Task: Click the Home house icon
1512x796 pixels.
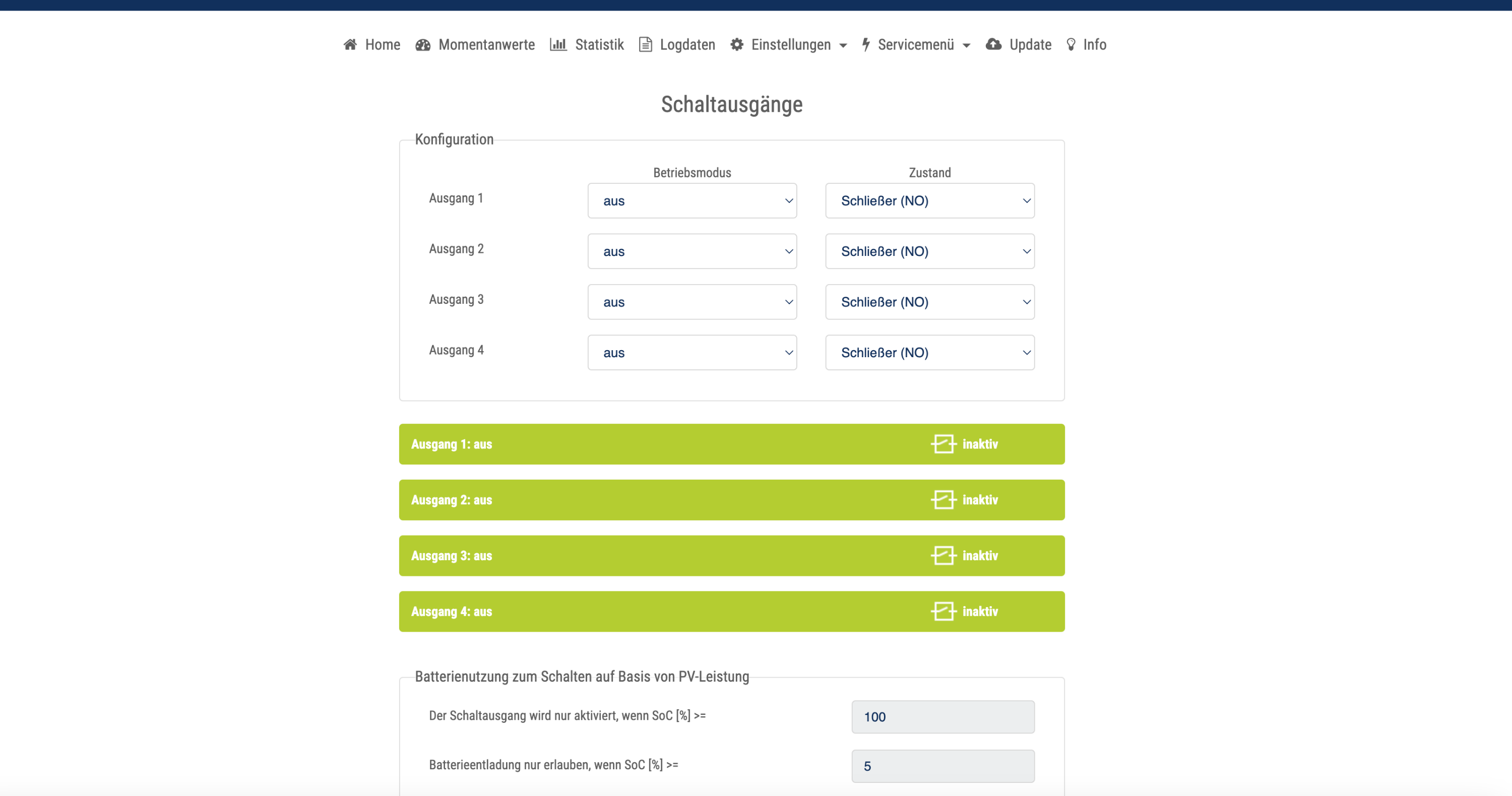Action: [350, 44]
